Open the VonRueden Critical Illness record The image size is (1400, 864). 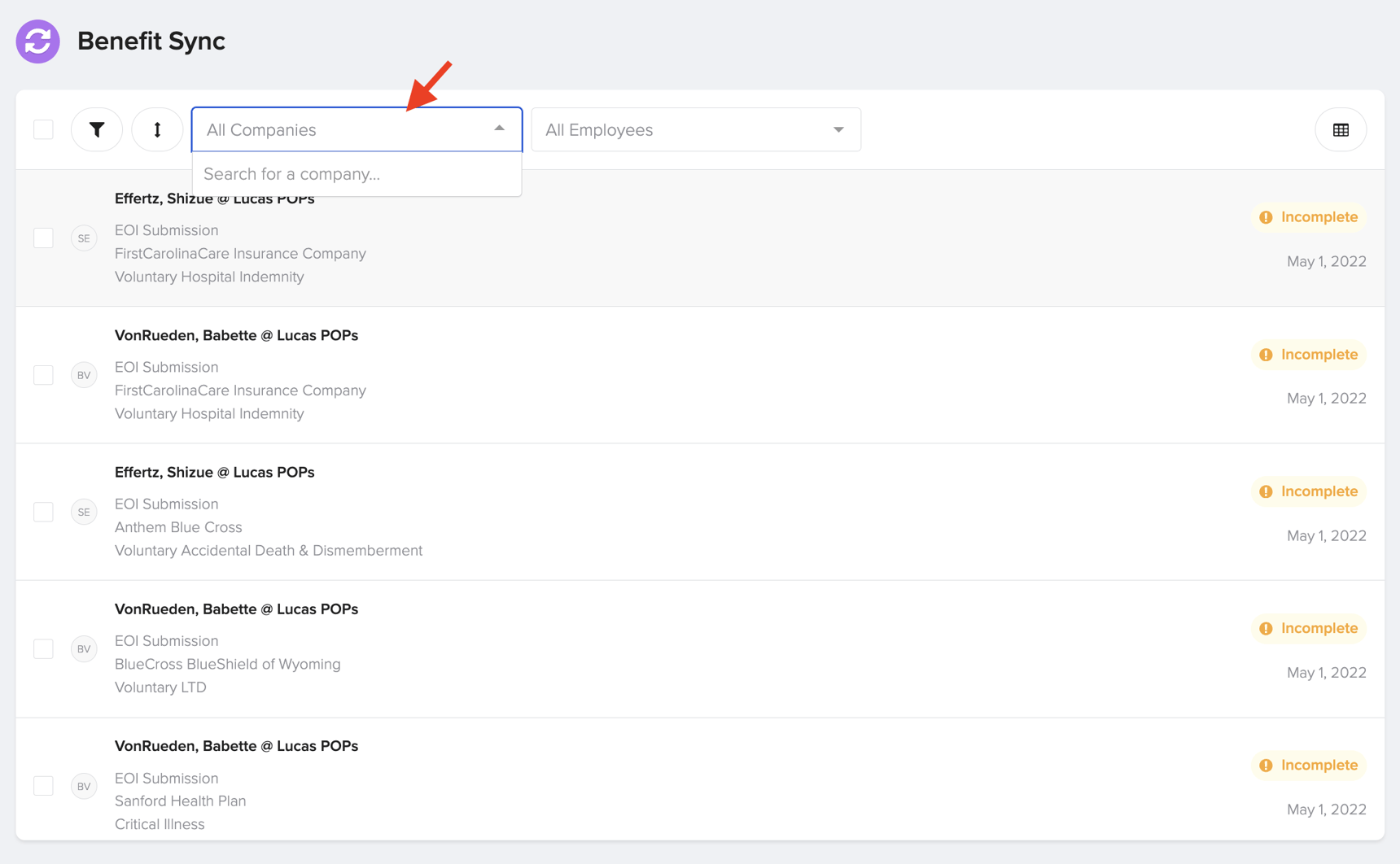point(236,746)
